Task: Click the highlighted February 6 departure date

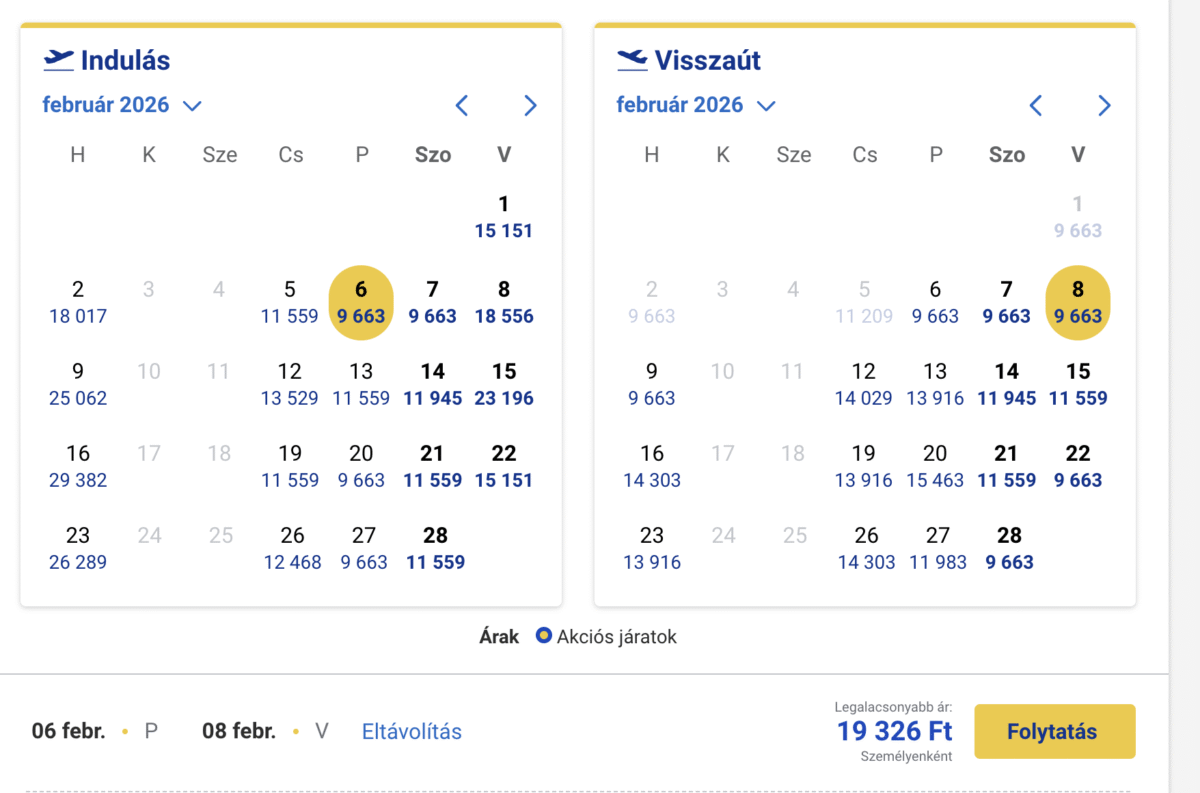Action: (x=361, y=301)
